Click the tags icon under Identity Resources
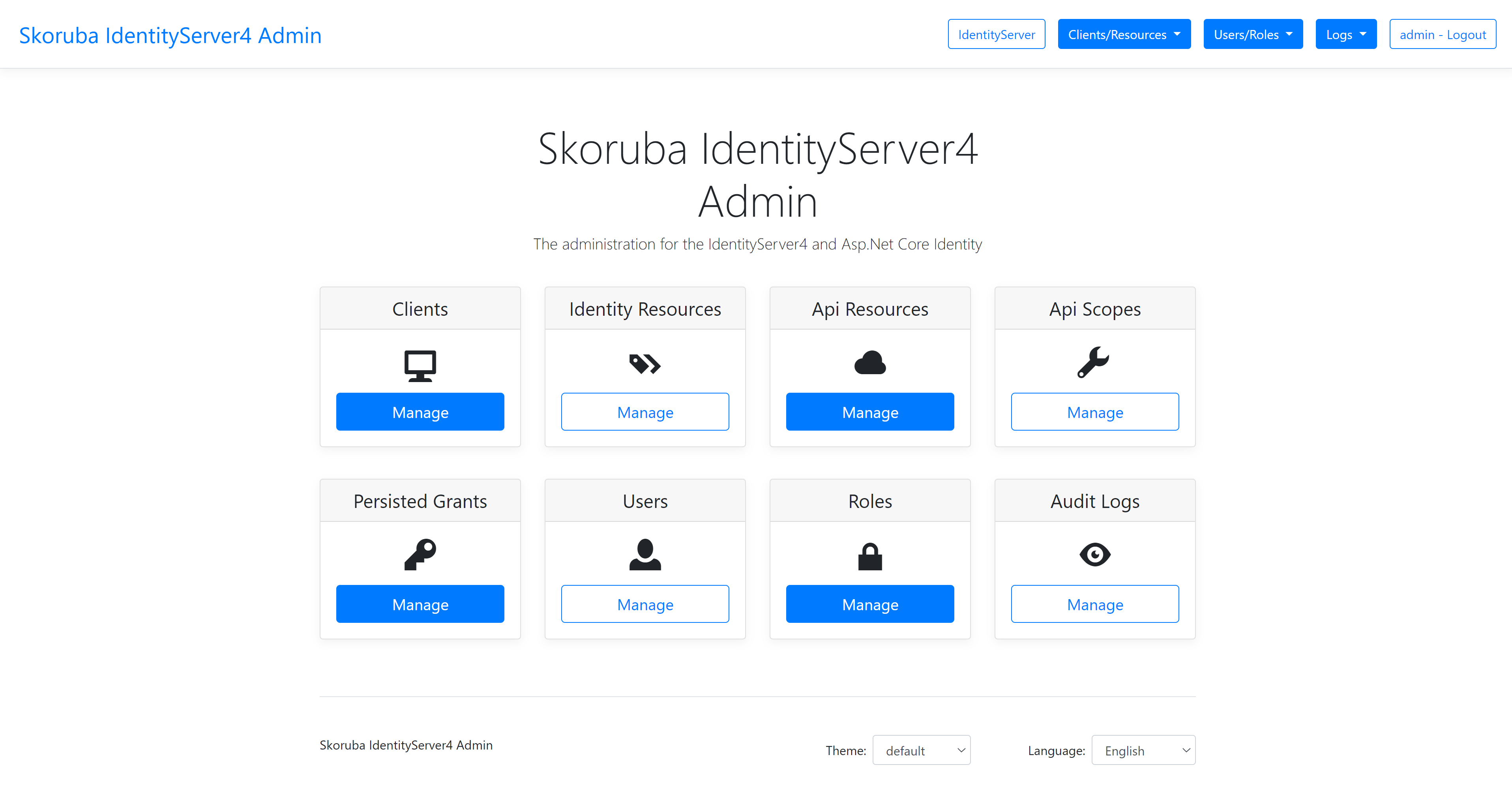 [645, 364]
